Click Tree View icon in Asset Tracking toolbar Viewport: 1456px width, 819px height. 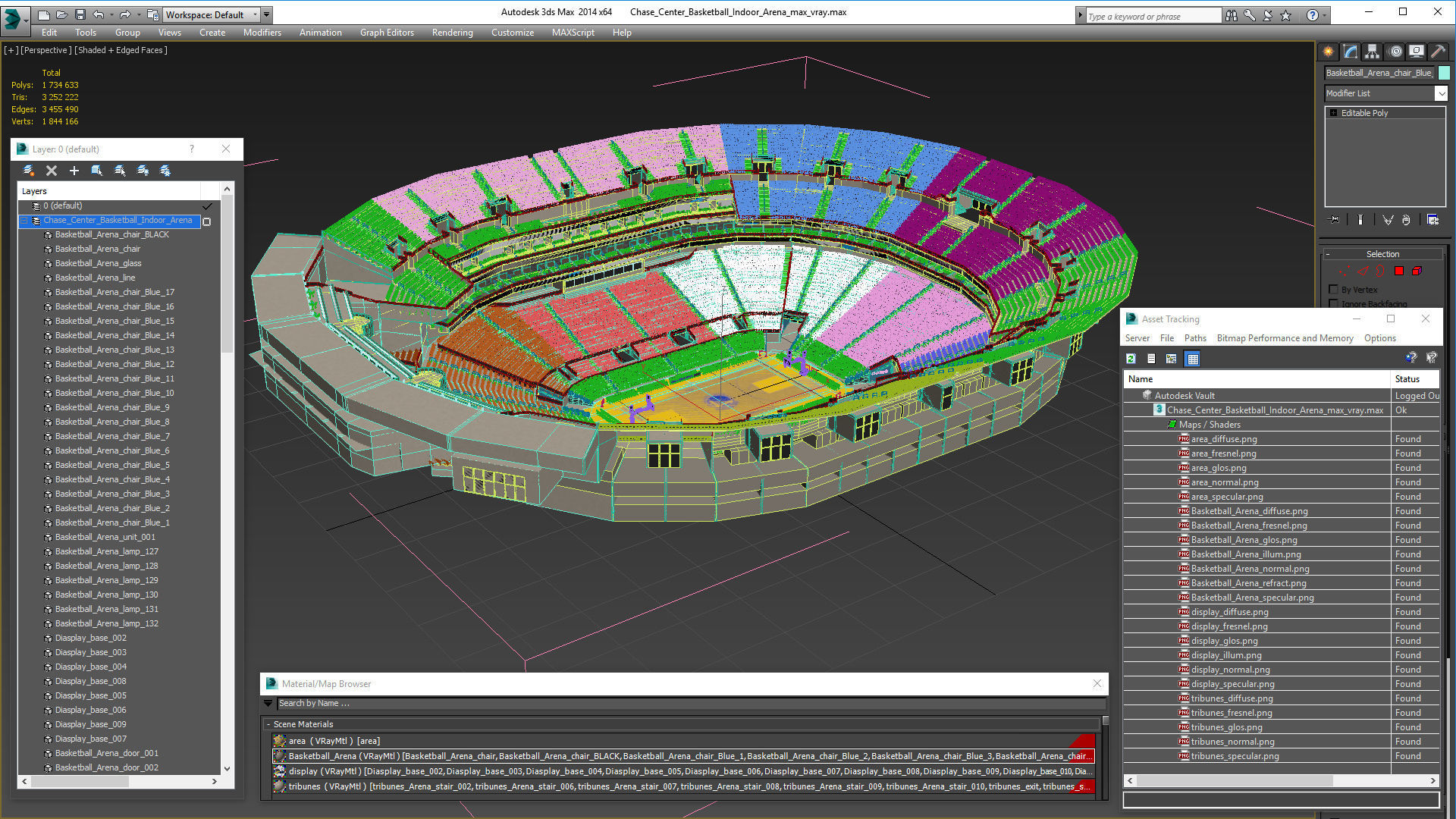pos(1172,359)
